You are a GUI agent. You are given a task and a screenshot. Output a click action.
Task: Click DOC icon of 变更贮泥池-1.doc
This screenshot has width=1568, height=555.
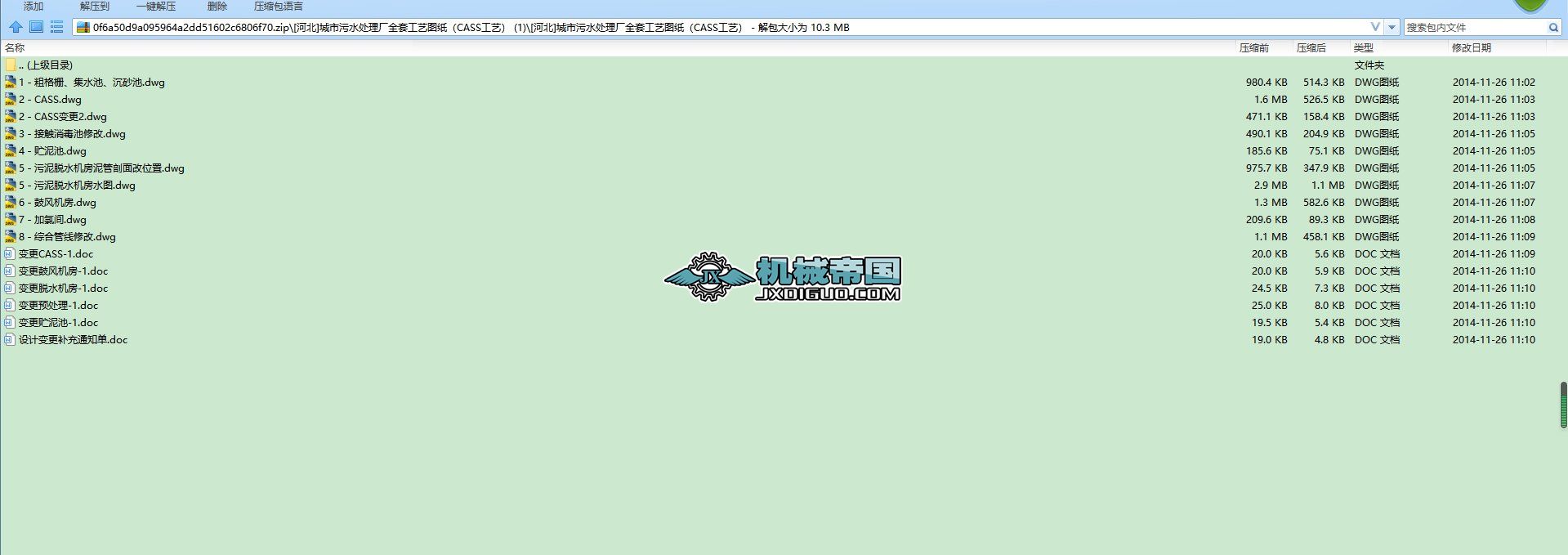tap(10, 322)
